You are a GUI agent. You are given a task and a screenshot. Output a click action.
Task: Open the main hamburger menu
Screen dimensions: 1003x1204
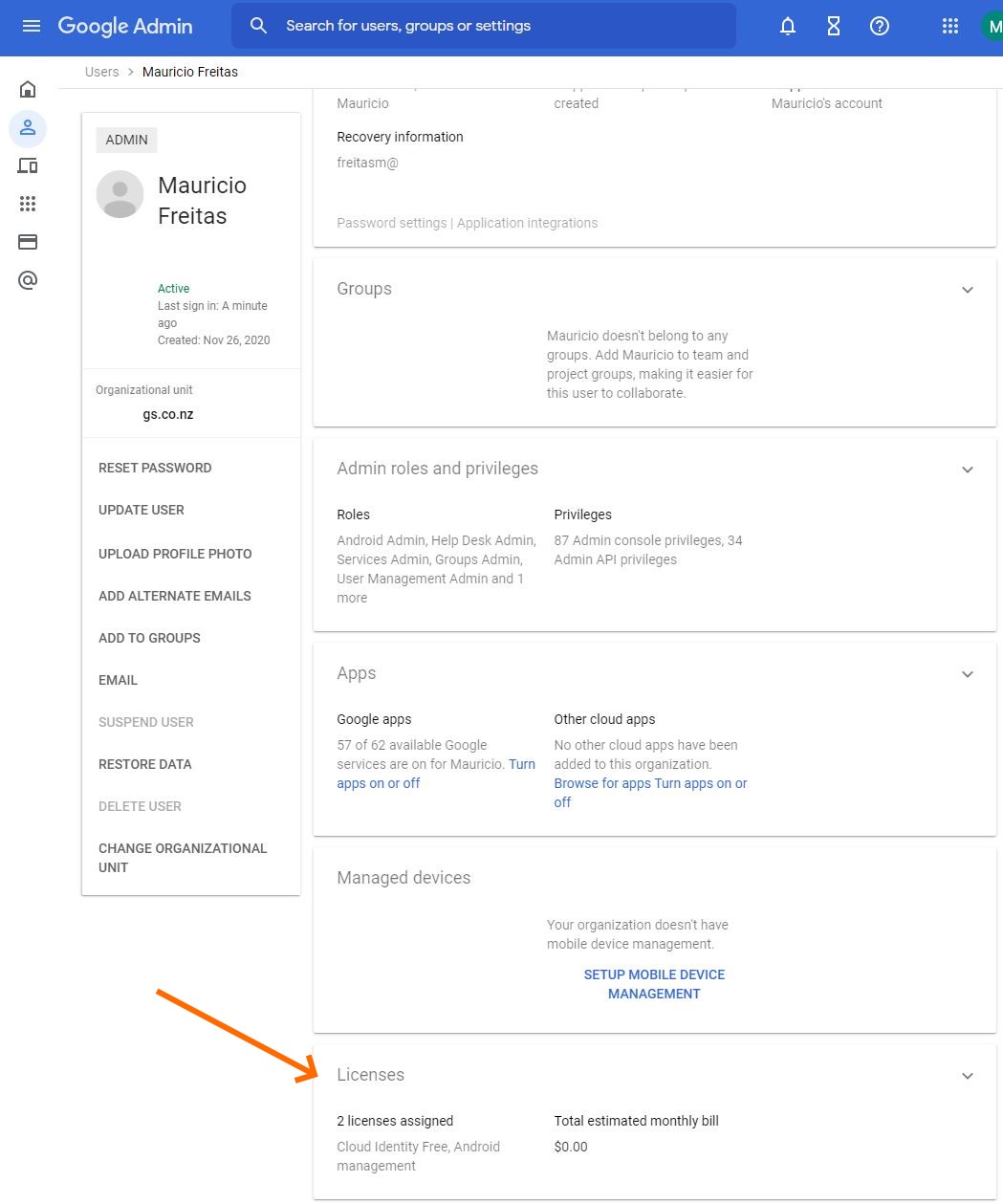pyautogui.click(x=32, y=26)
